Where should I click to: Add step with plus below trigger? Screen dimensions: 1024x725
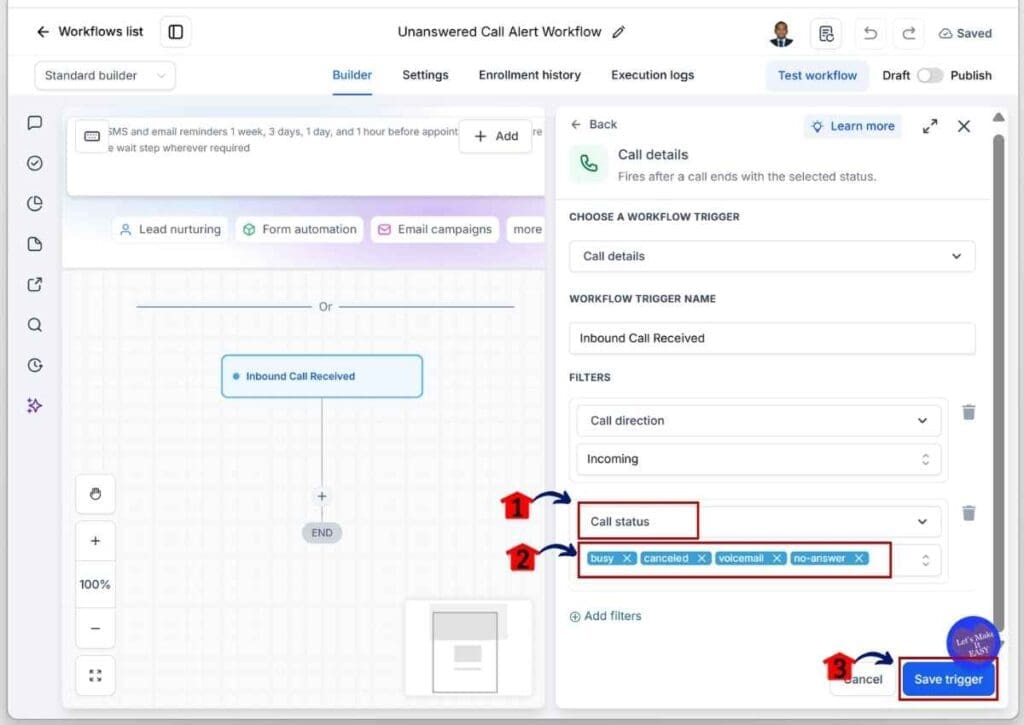(322, 496)
